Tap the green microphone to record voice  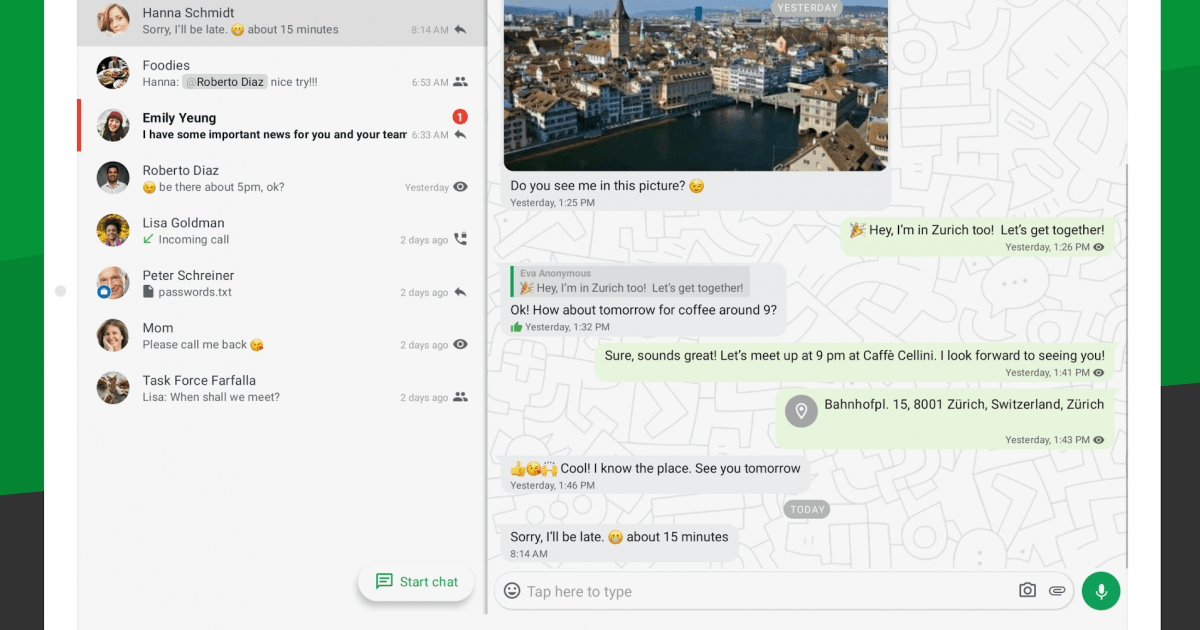pyautogui.click(x=1101, y=591)
